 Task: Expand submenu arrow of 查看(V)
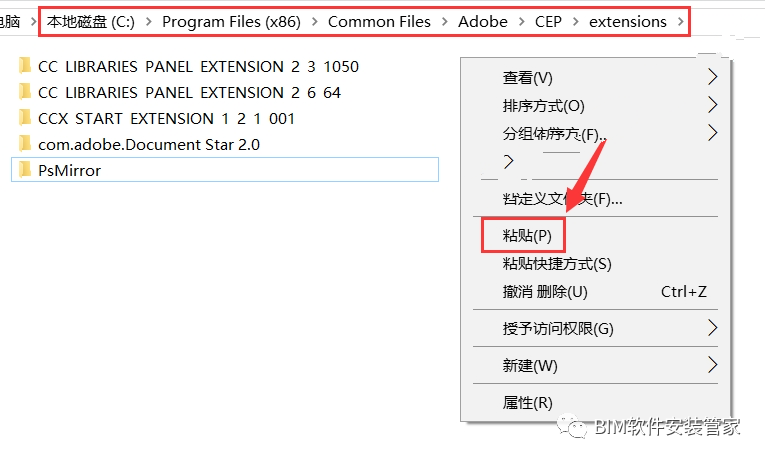pyautogui.click(x=712, y=77)
